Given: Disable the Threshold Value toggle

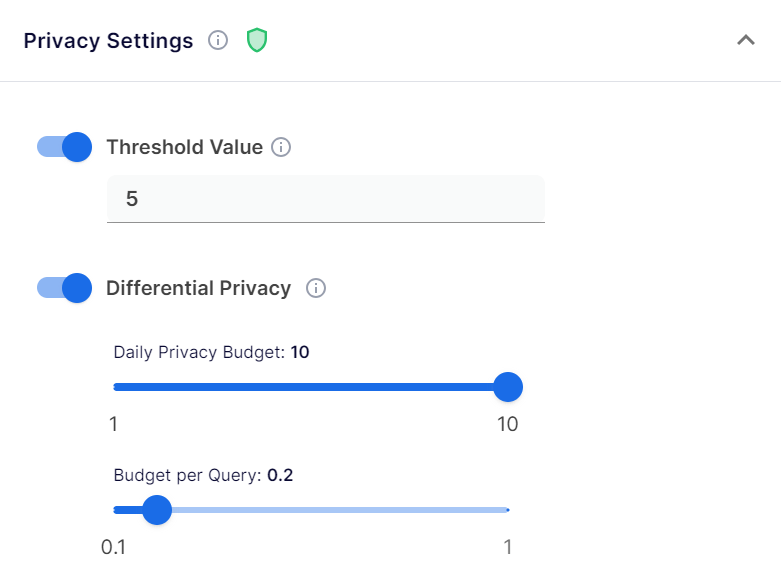Looking at the screenshot, I should click(x=64, y=147).
